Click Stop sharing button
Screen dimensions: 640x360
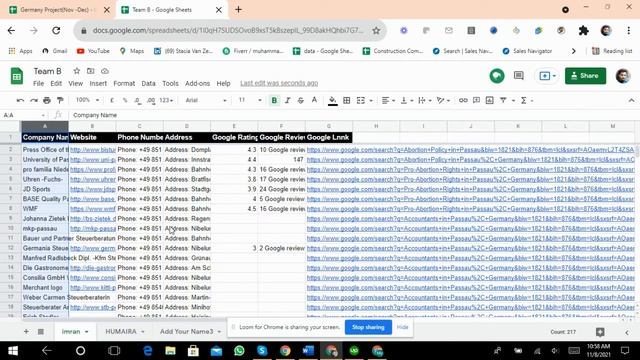(368, 327)
